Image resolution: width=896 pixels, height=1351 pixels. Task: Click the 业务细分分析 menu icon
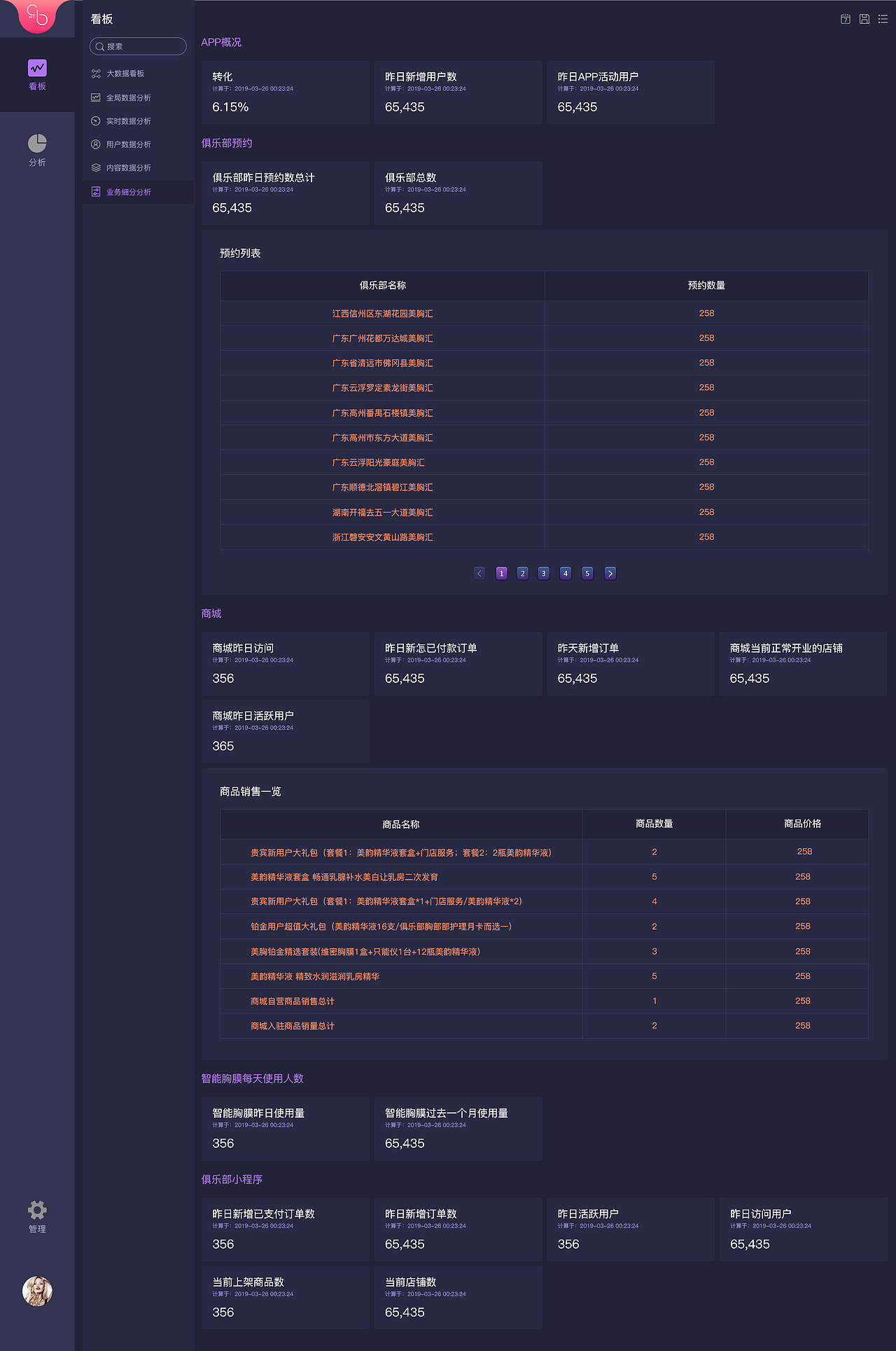(x=96, y=192)
